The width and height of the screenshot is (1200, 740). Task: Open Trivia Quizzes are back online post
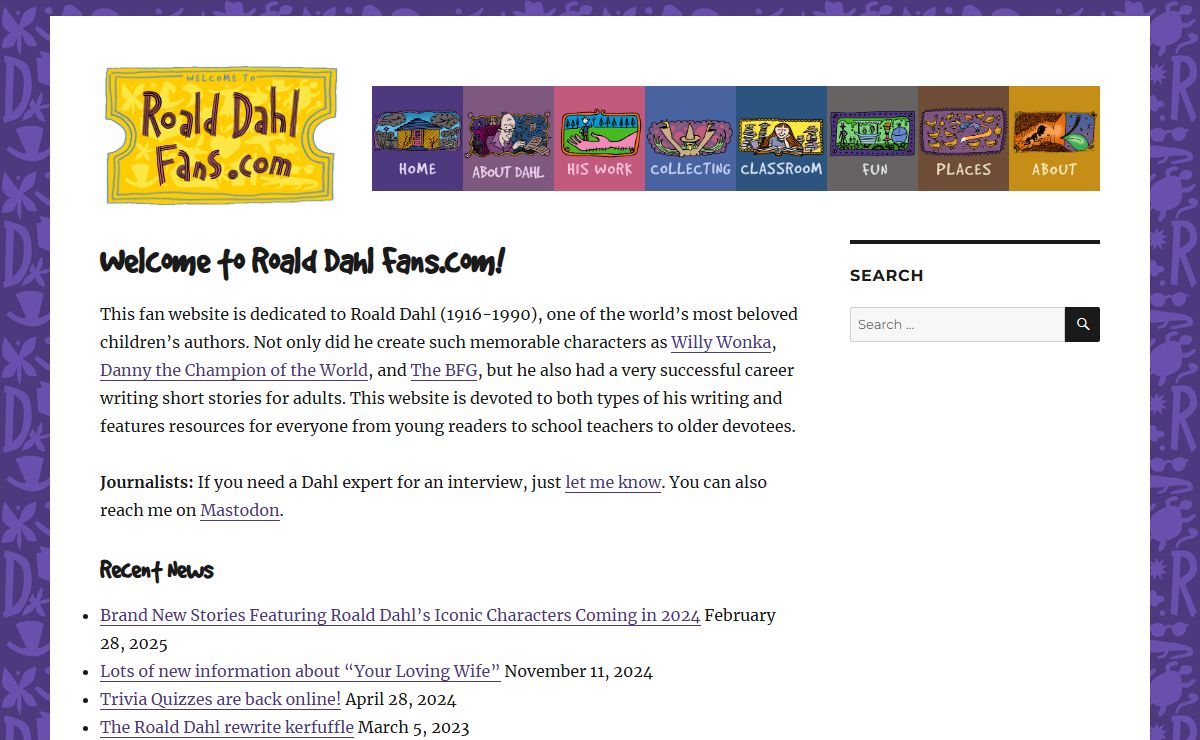point(220,699)
